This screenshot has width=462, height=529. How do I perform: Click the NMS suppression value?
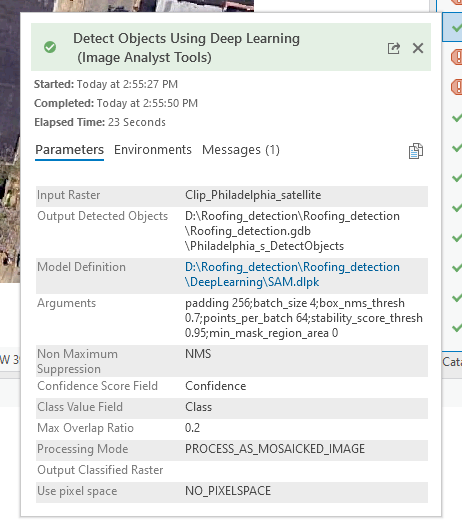click(198, 354)
